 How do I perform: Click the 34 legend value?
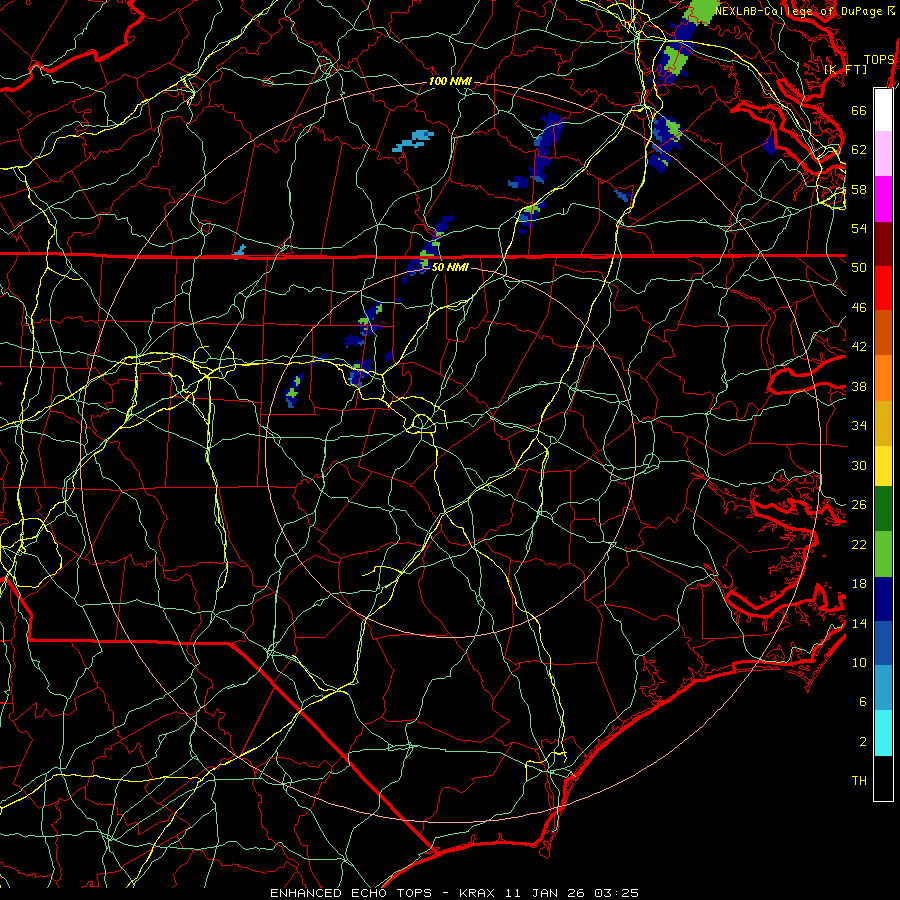point(859,426)
